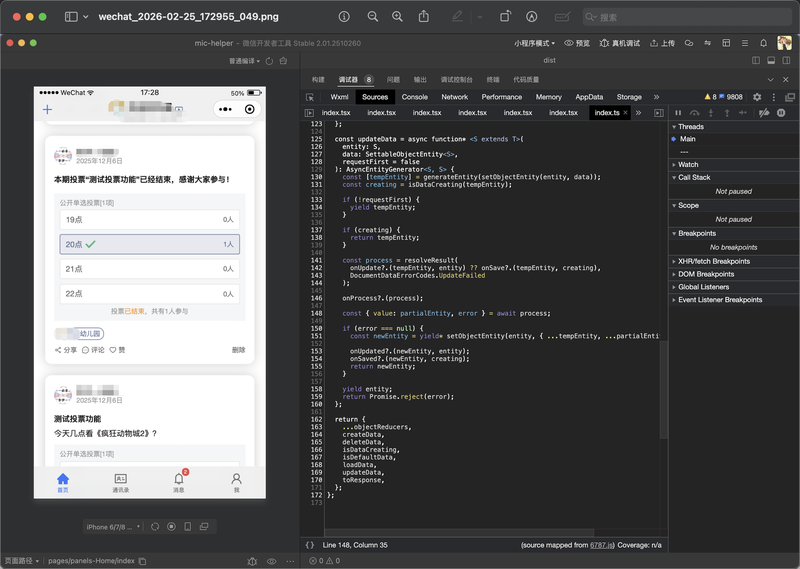Open the iPhone 6/7/8 device dropdown
Viewport: 800px width, 569px height.
113,526
